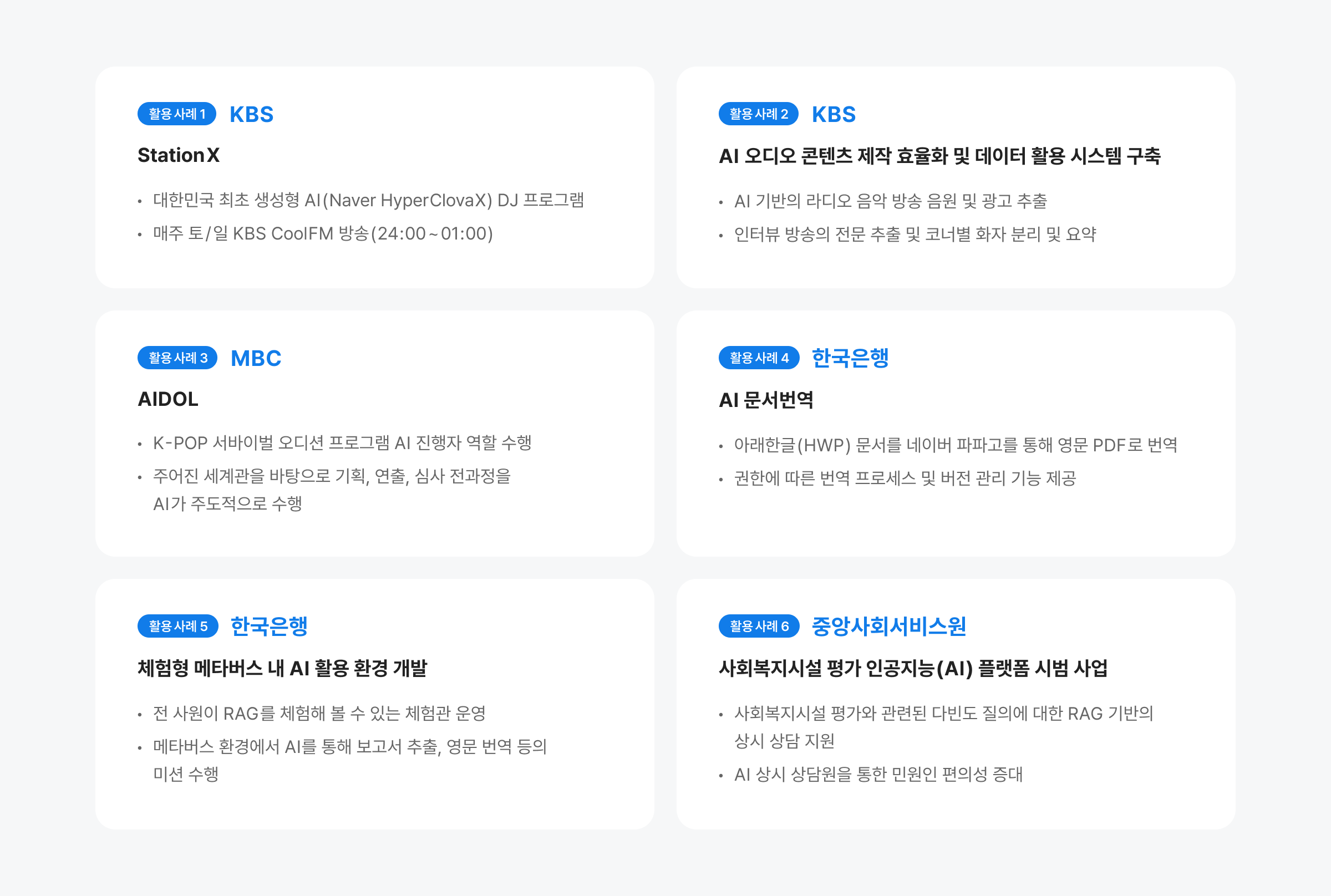The image size is (1331, 896).
Task: Click the AIDOL card title
Action: [x=168, y=399]
